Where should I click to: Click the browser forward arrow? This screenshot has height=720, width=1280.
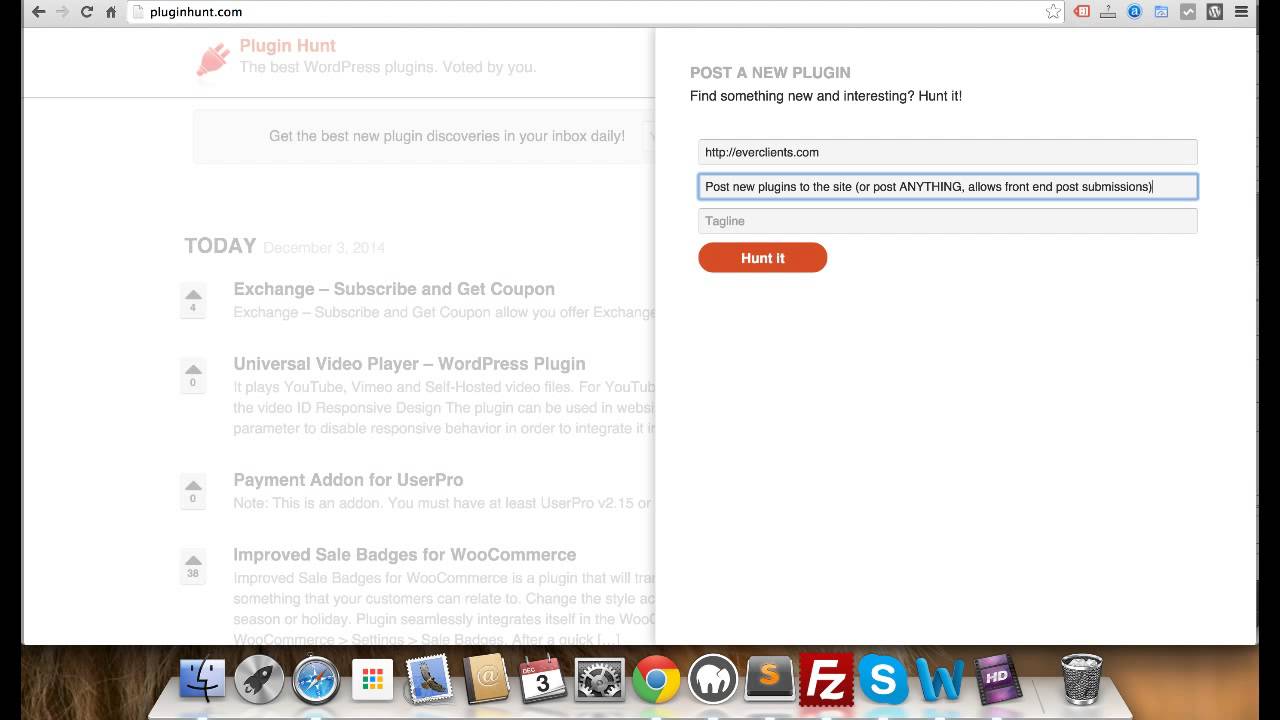tap(62, 12)
